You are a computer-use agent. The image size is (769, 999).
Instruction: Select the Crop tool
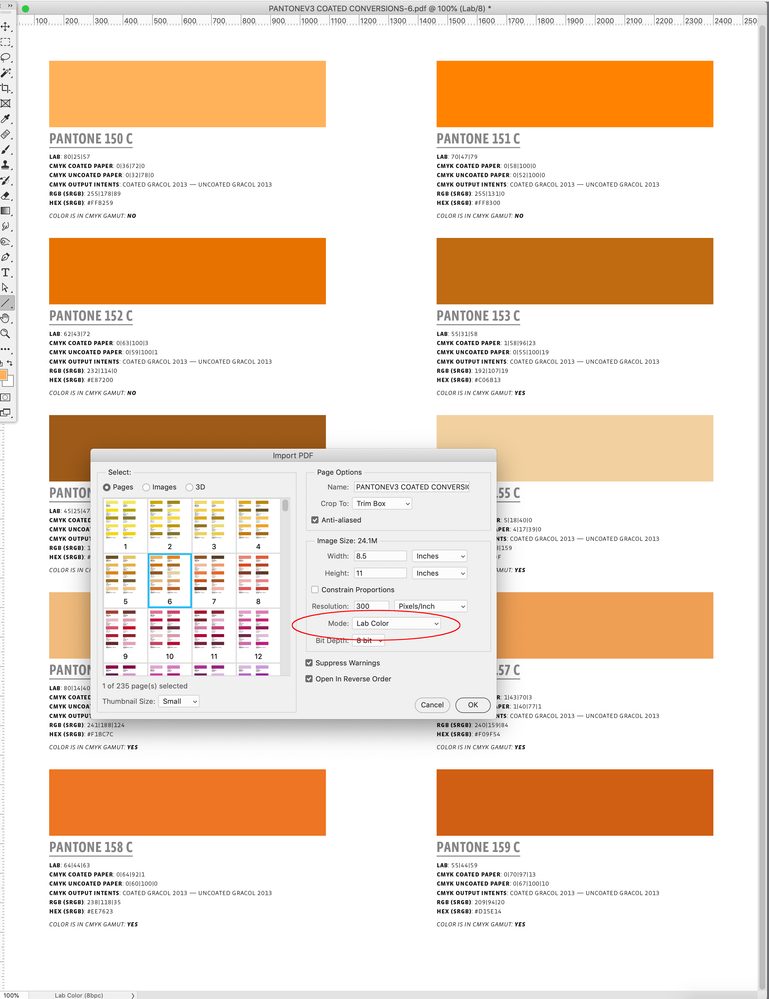6,88
